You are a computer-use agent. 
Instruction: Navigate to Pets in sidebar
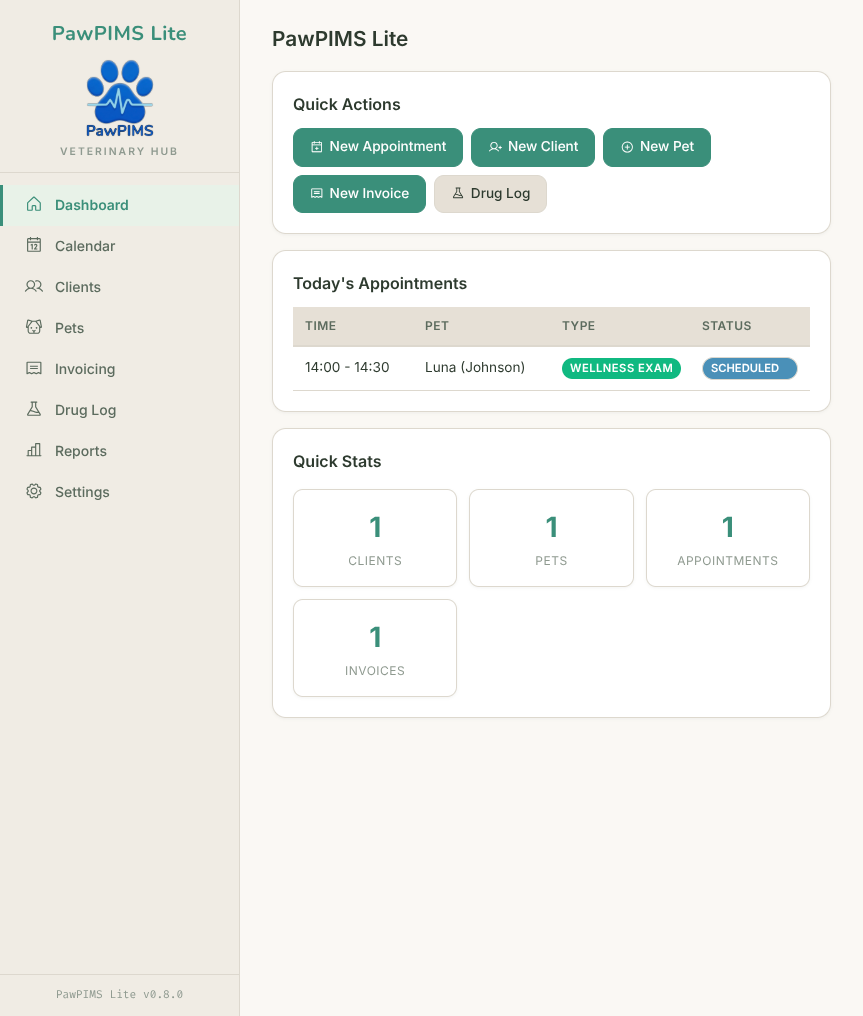pos(120,327)
